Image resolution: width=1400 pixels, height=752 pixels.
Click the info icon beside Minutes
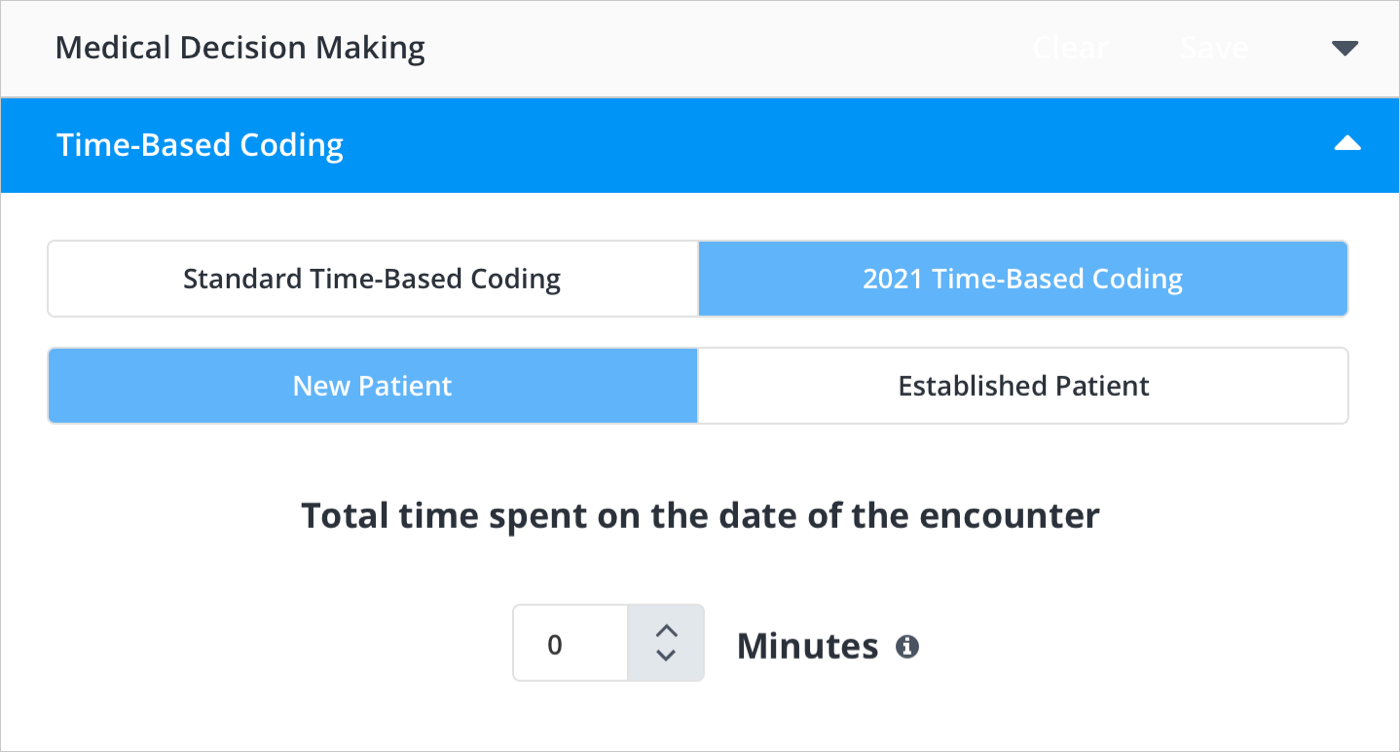(907, 647)
